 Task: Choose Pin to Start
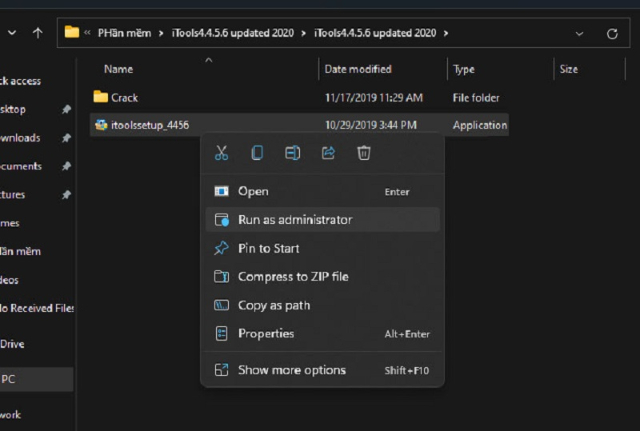tap(322, 248)
